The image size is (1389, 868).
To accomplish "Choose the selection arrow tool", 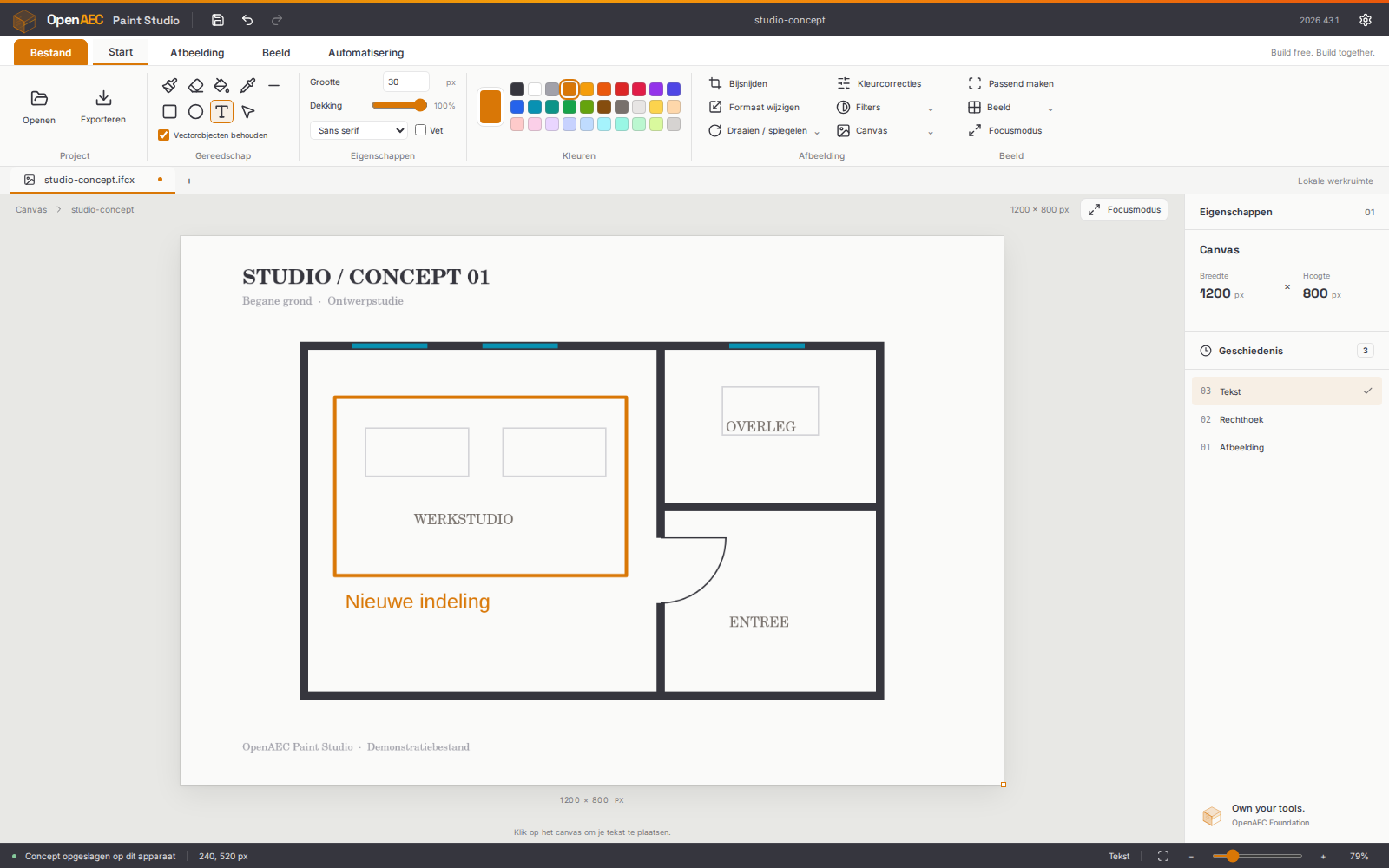I will [x=248, y=111].
